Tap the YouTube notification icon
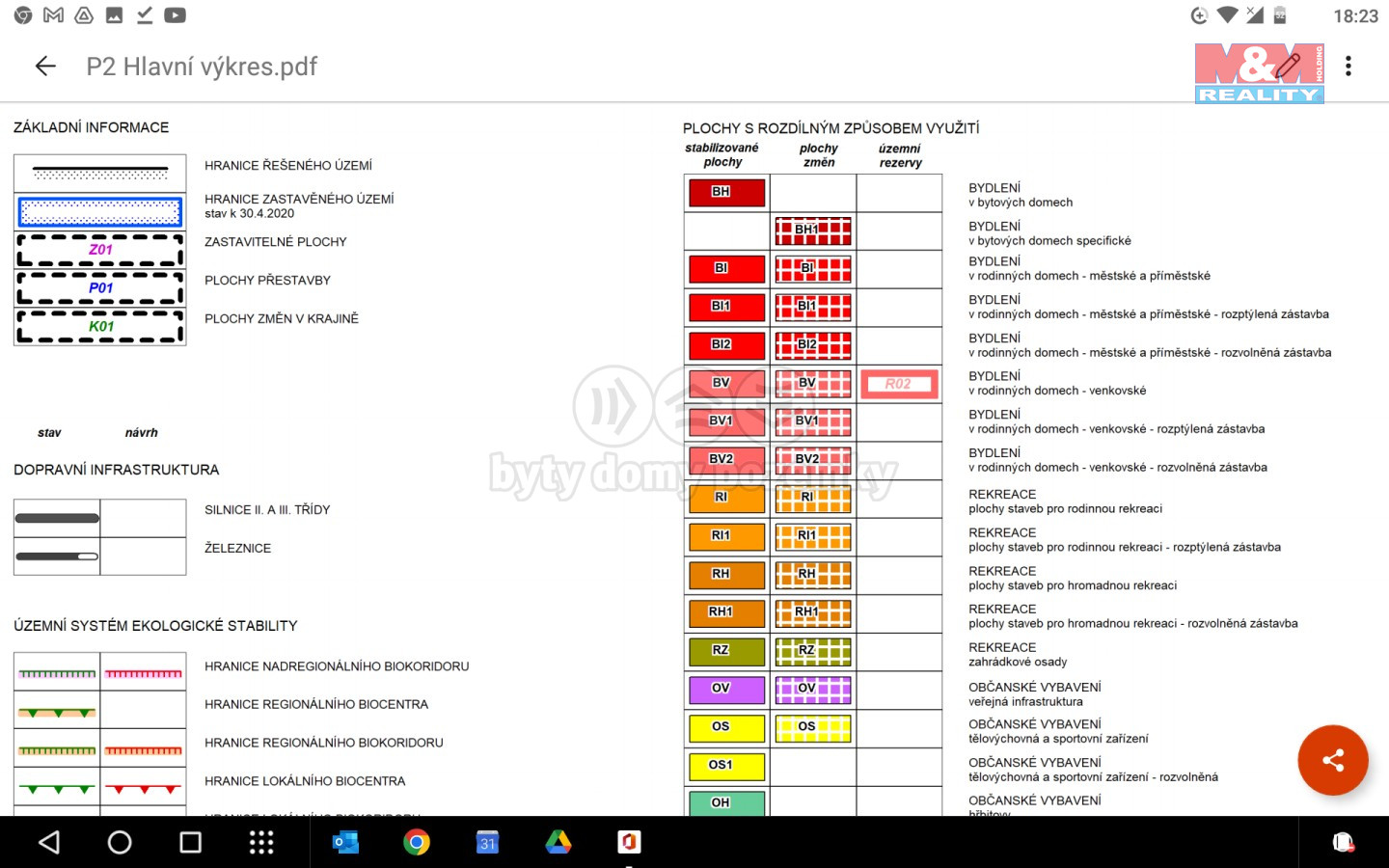The height and width of the screenshot is (868, 1389). pos(176,15)
